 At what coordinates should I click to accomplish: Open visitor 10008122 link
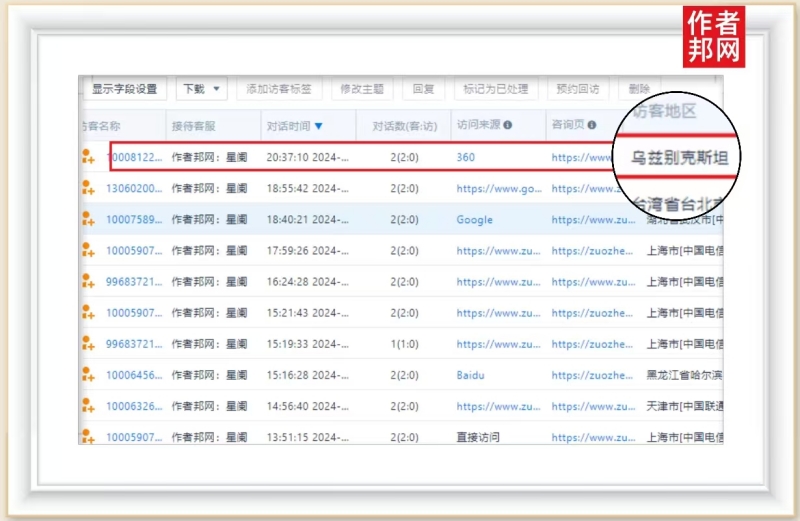(x=133, y=157)
